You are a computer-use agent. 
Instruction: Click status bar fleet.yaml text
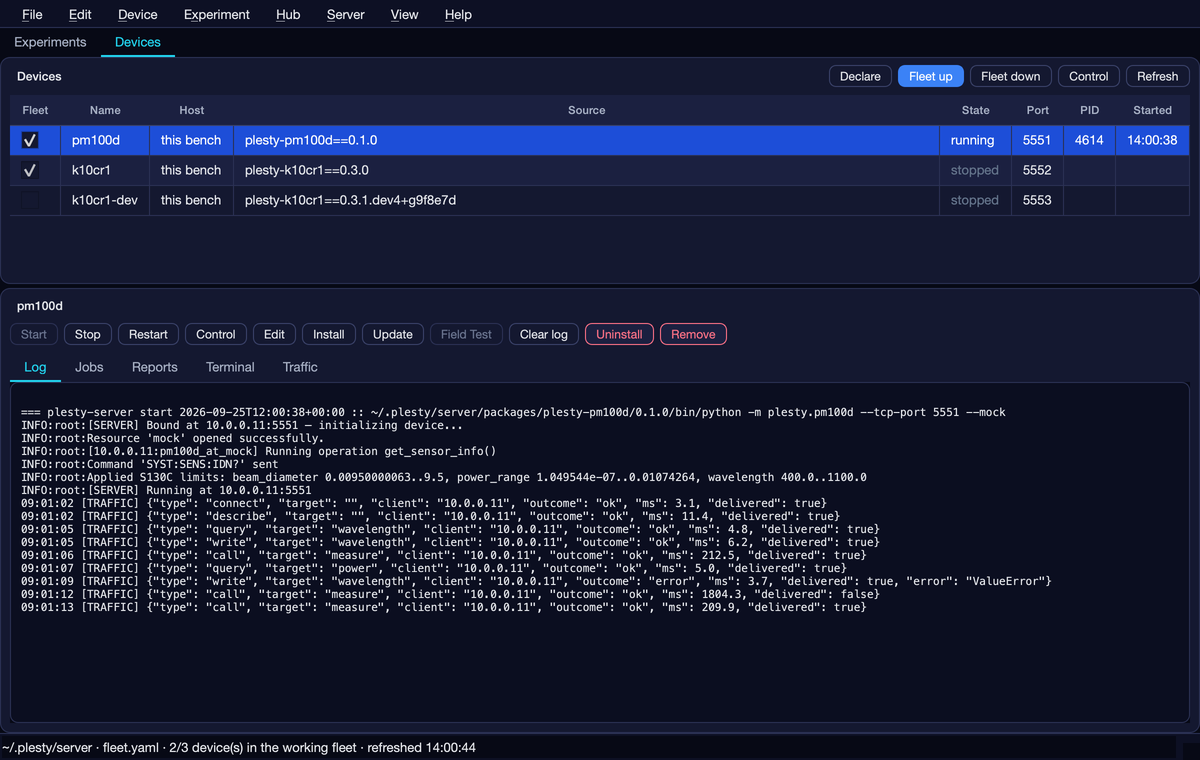130,748
